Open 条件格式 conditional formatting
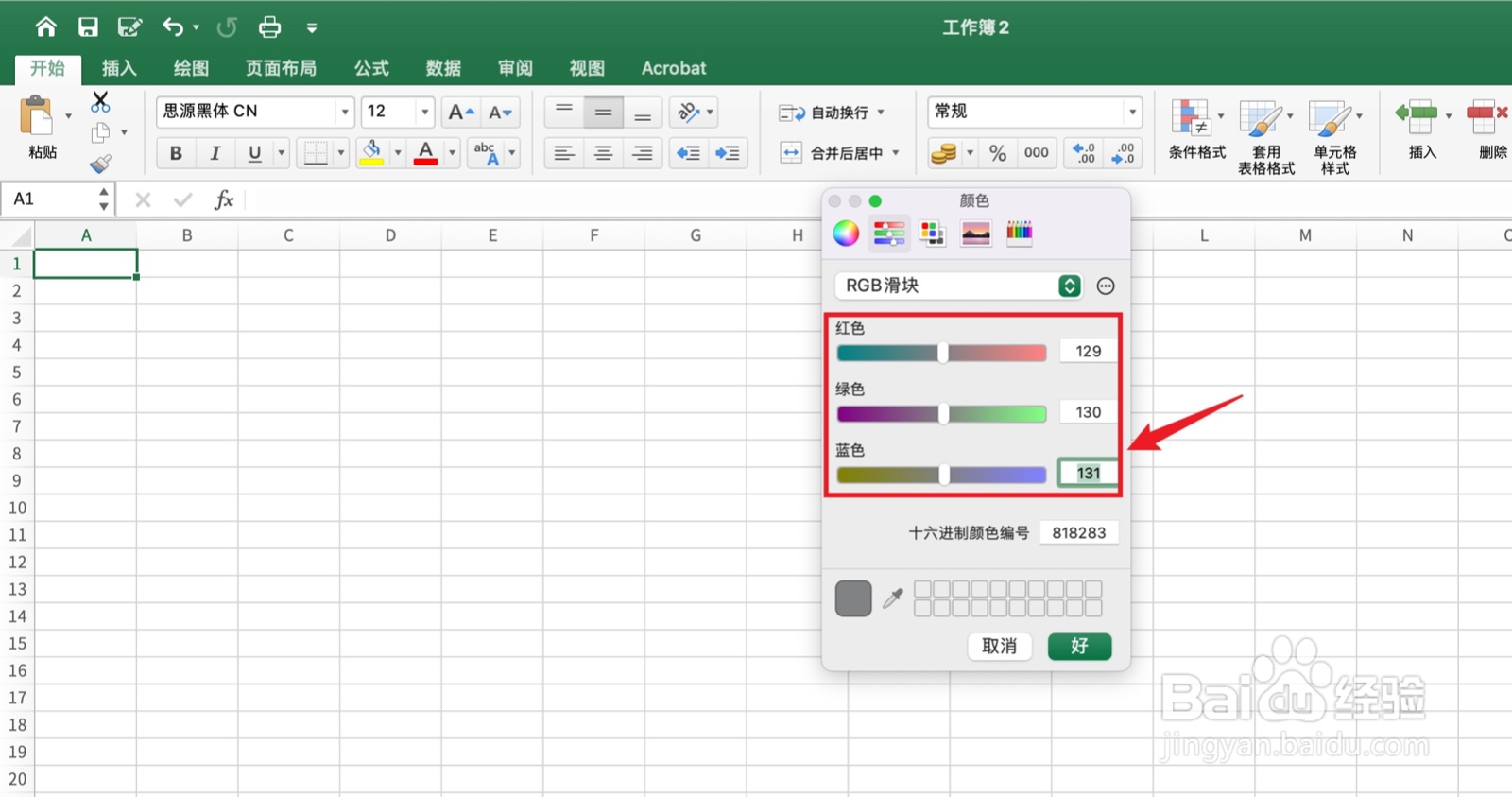Viewport: 1512px width, 797px height. tap(1196, 130)
